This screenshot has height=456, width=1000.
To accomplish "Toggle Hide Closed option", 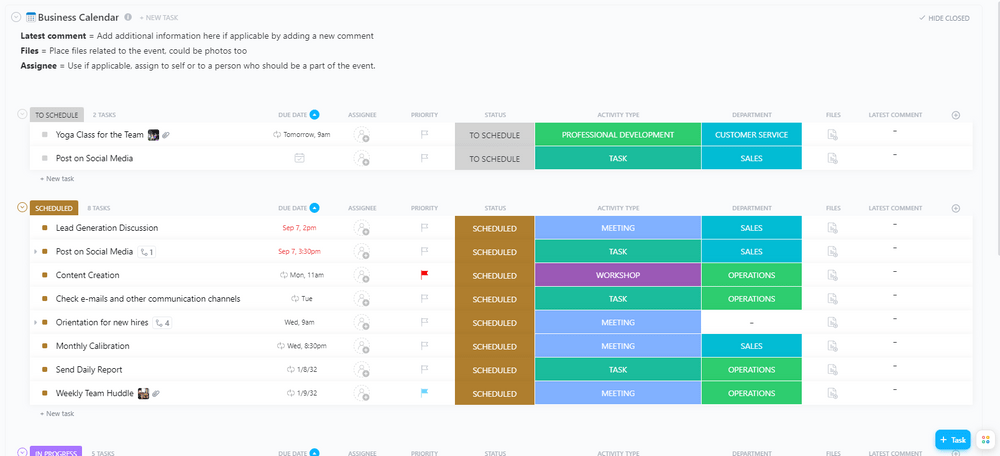I will (x=944, y=18).
